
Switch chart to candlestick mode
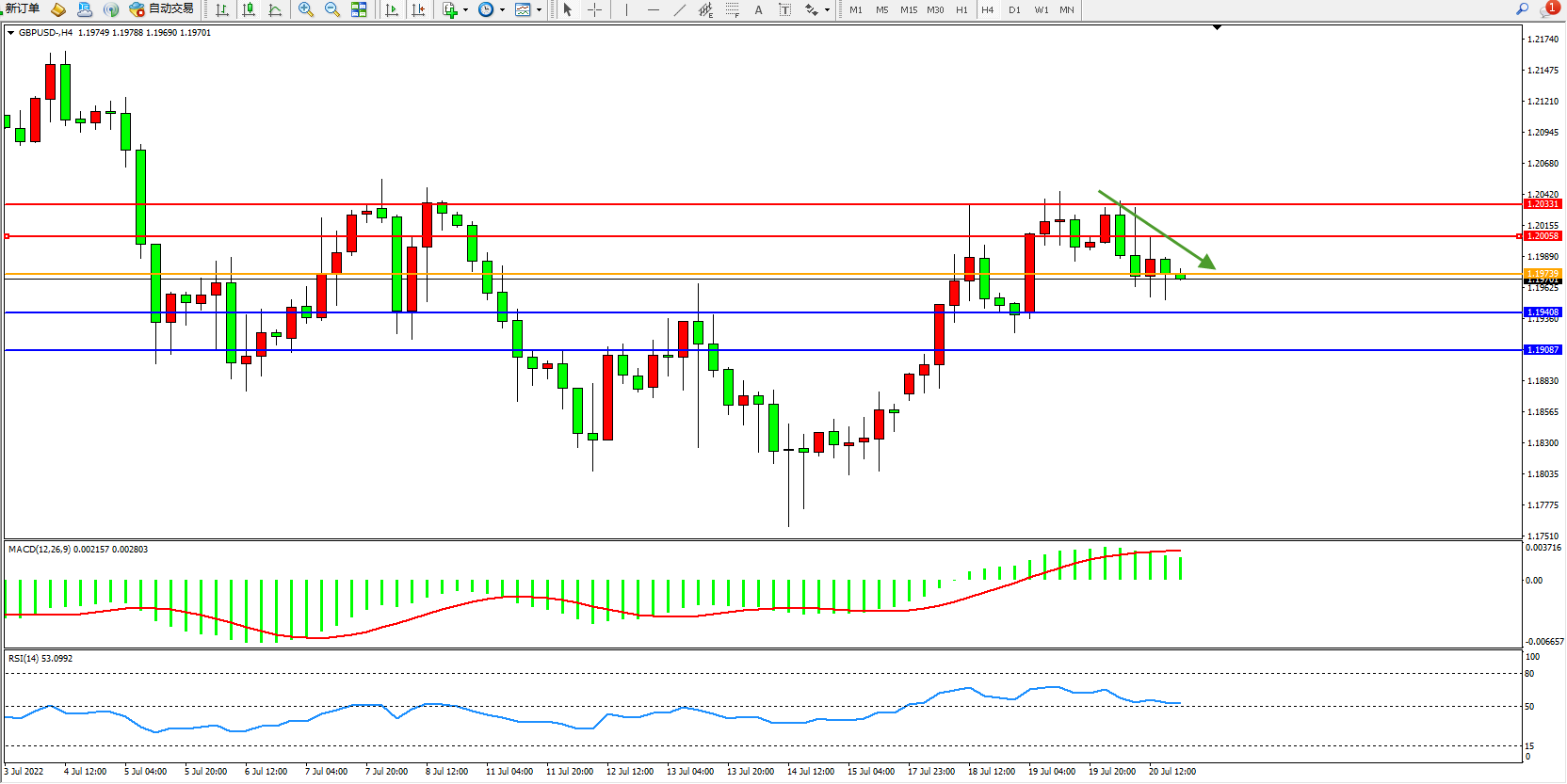(249, 9)
